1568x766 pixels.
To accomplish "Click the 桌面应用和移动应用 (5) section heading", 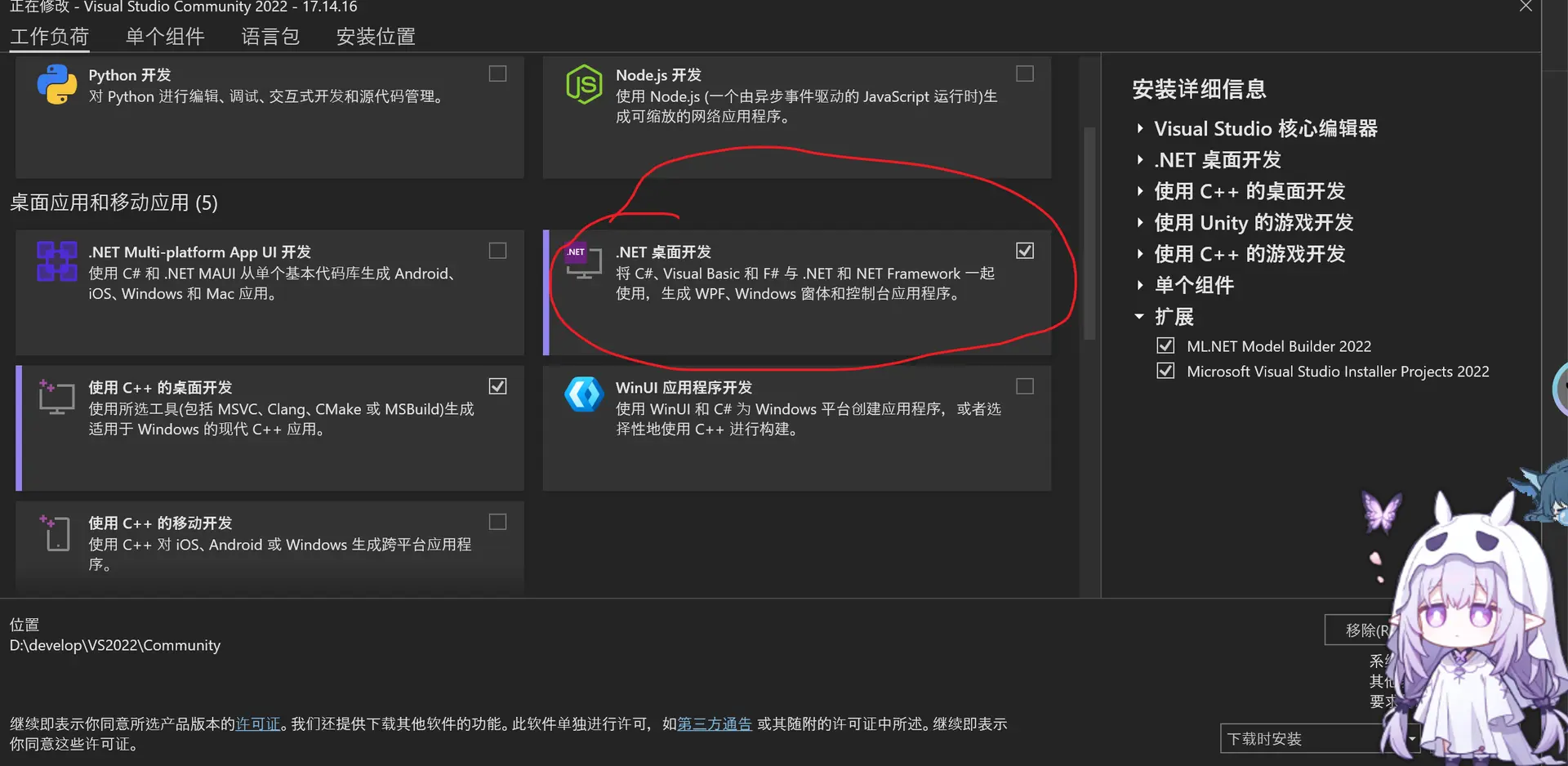I will coord(114,203).
